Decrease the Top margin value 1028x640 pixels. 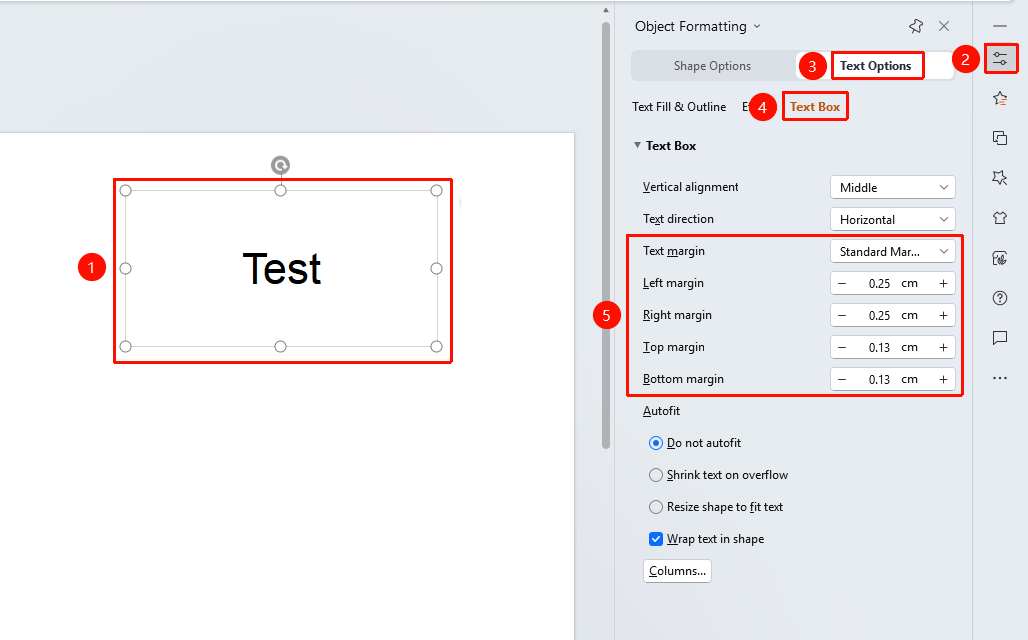(x=842, y=348)
